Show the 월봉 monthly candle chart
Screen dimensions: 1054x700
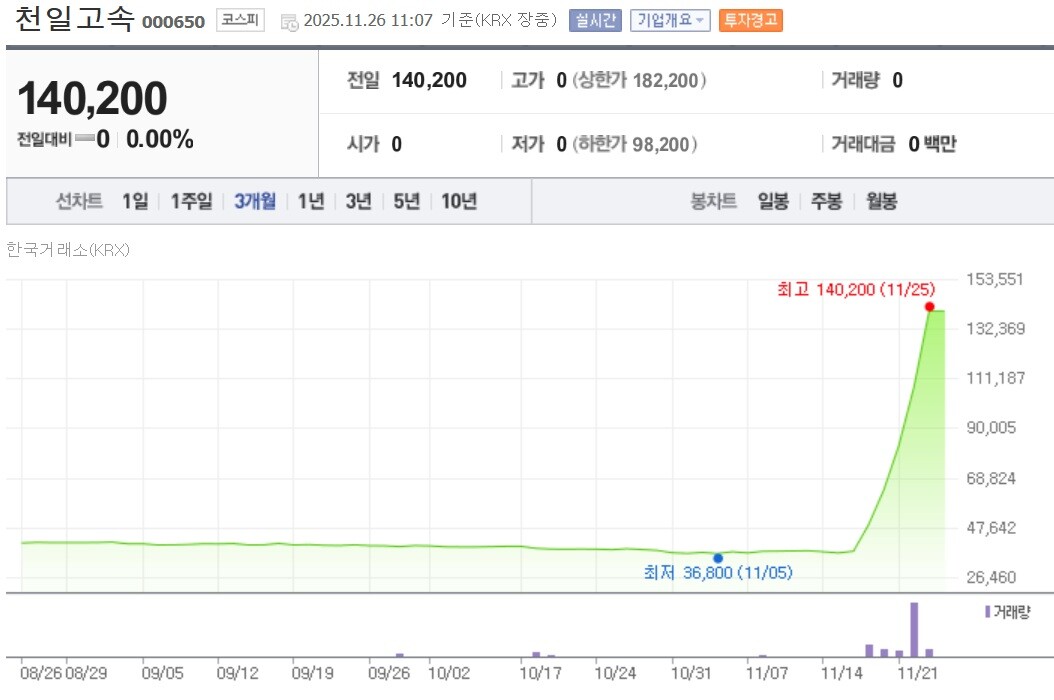[881, 201]
